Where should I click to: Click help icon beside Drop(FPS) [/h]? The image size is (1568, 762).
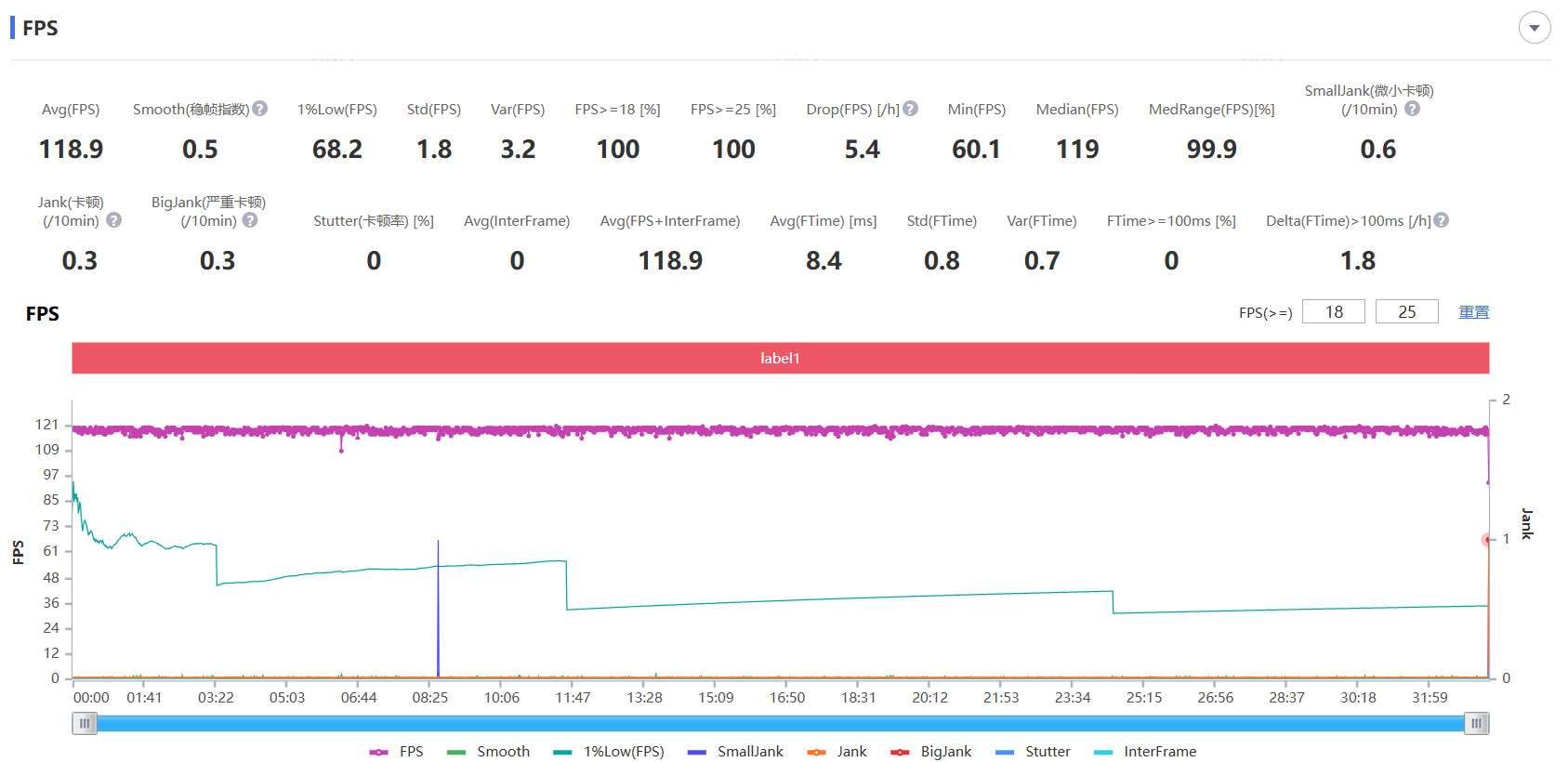click(x=911, y=109)
